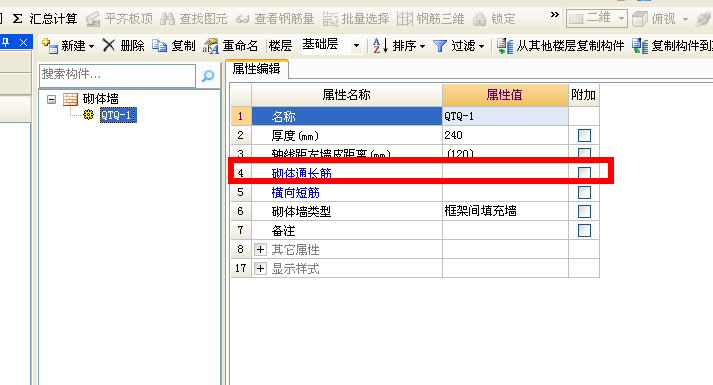This screenshot has height=385, width=713.
Task: Toggle 附加 checkbox for 厚度
Action: coord(584,135)
